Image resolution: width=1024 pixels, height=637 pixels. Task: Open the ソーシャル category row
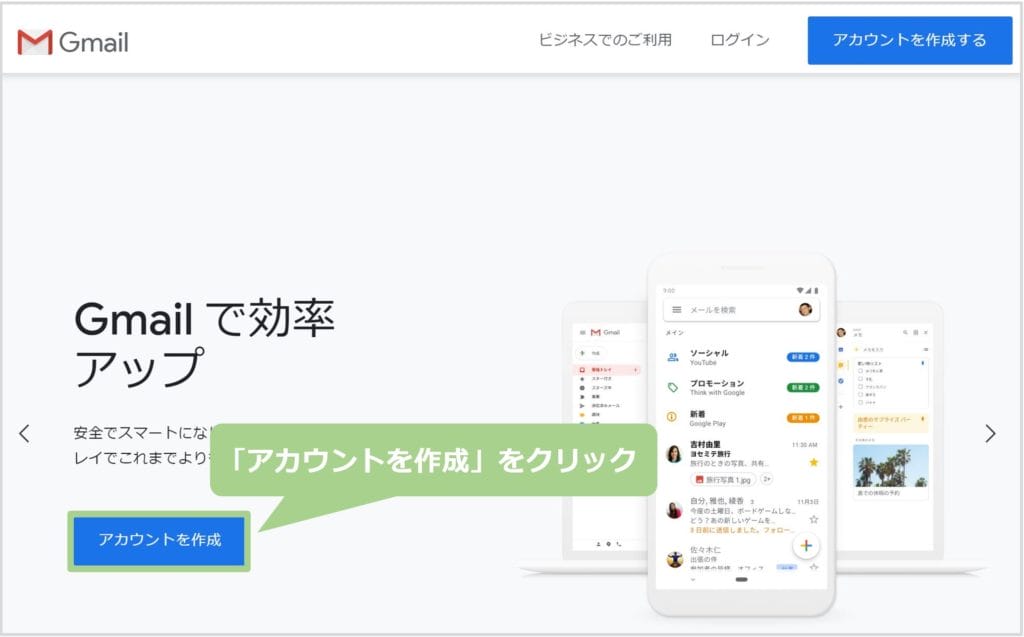(741, 357)
